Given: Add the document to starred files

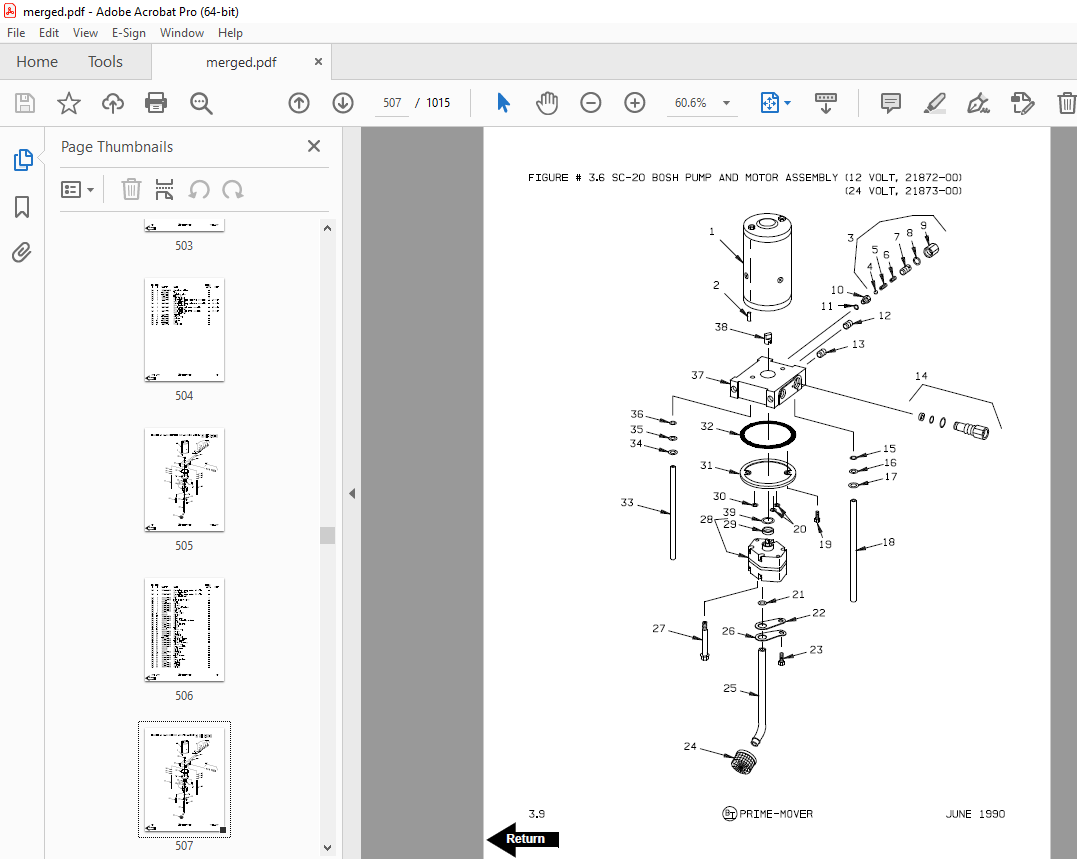Looking at the screenshot, I should 69,103.
